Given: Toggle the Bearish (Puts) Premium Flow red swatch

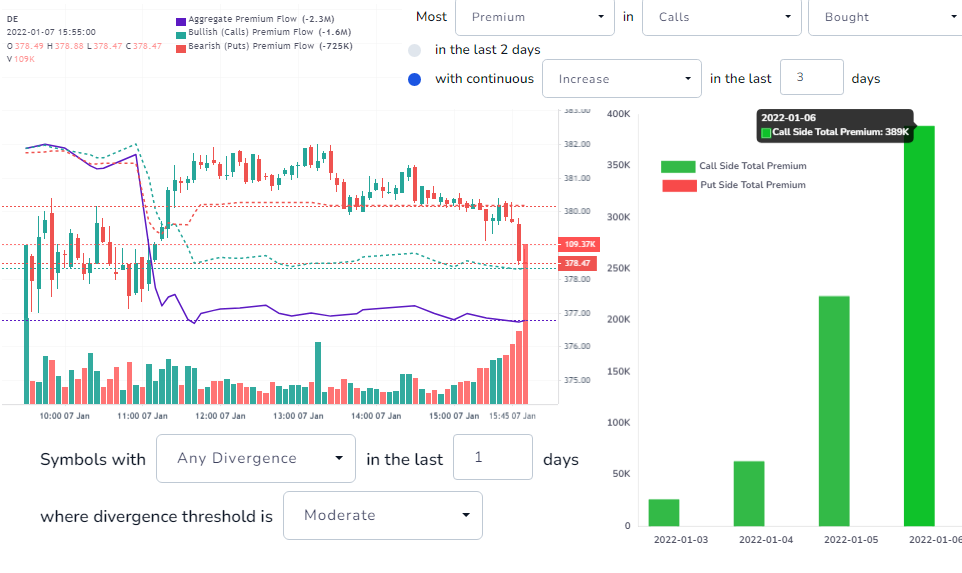Looking at the screenshot, I should pos(181,48).
